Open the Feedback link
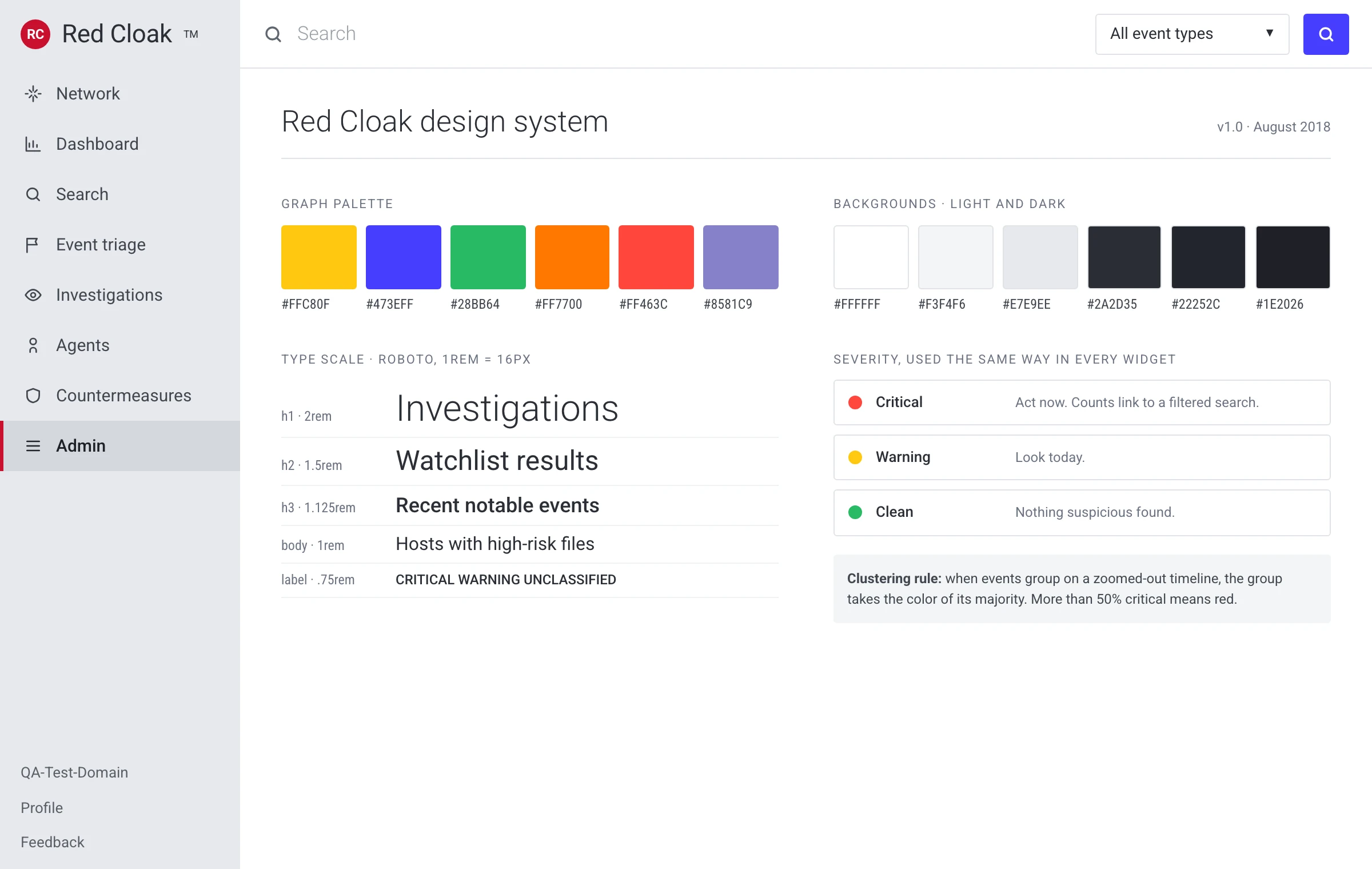Image resolution: width=1372 pixels, height=869 pixels. pyautogui.click(x=53, y=842)
